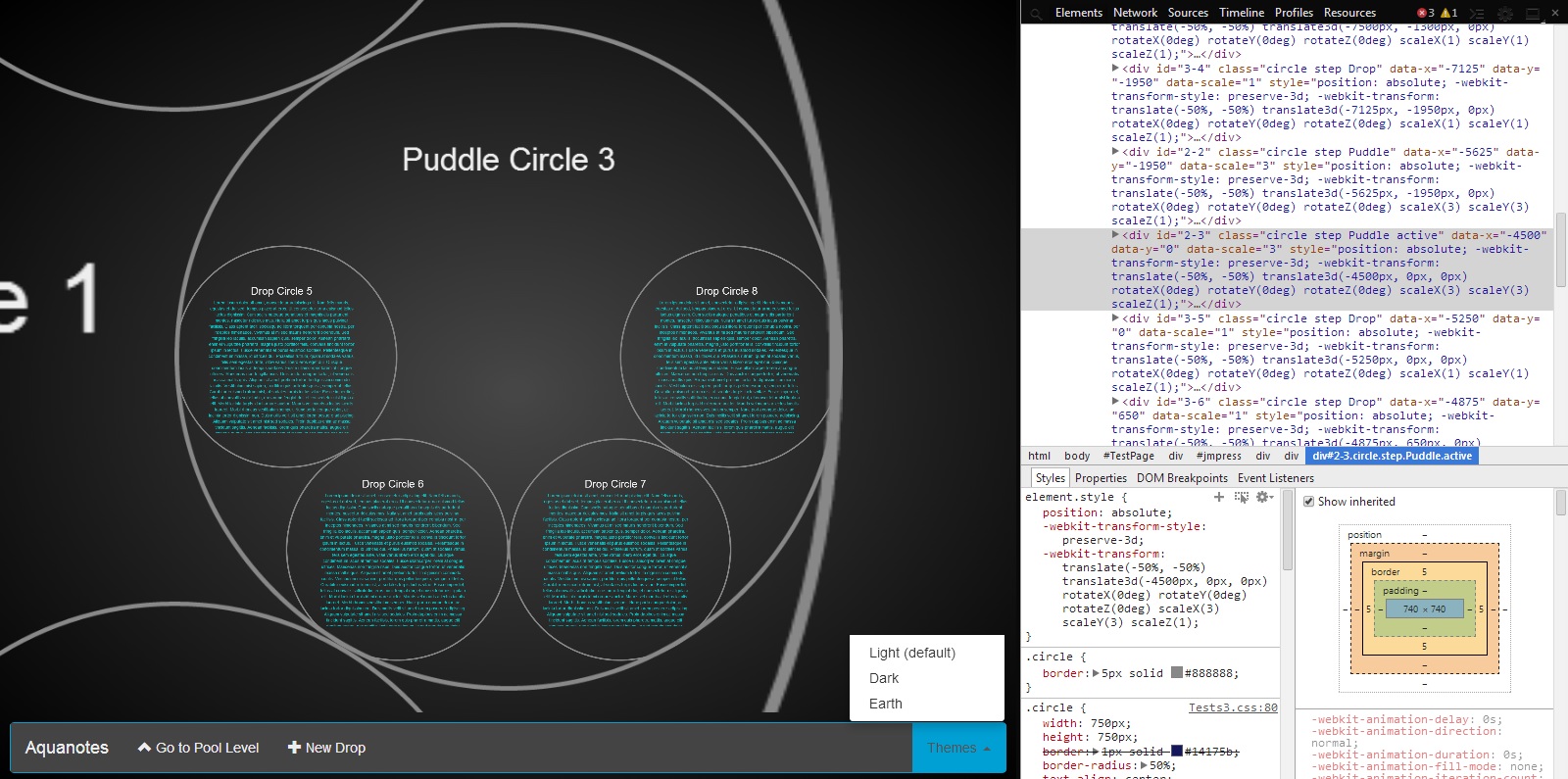Open the Styles pane gear menu
Screen dimensions: 1568x779
[x=1264, y=497]
